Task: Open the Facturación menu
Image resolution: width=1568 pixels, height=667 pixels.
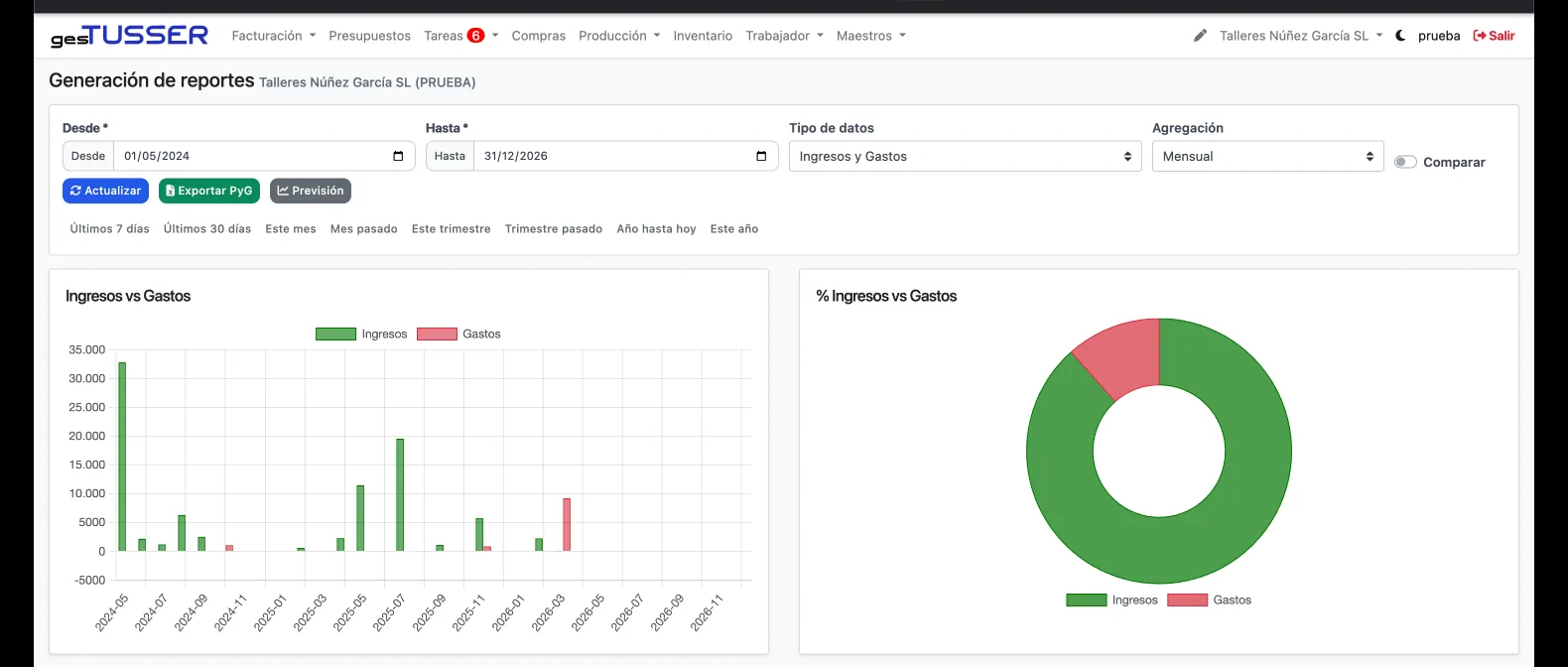Action: click(x=273, y=36)
